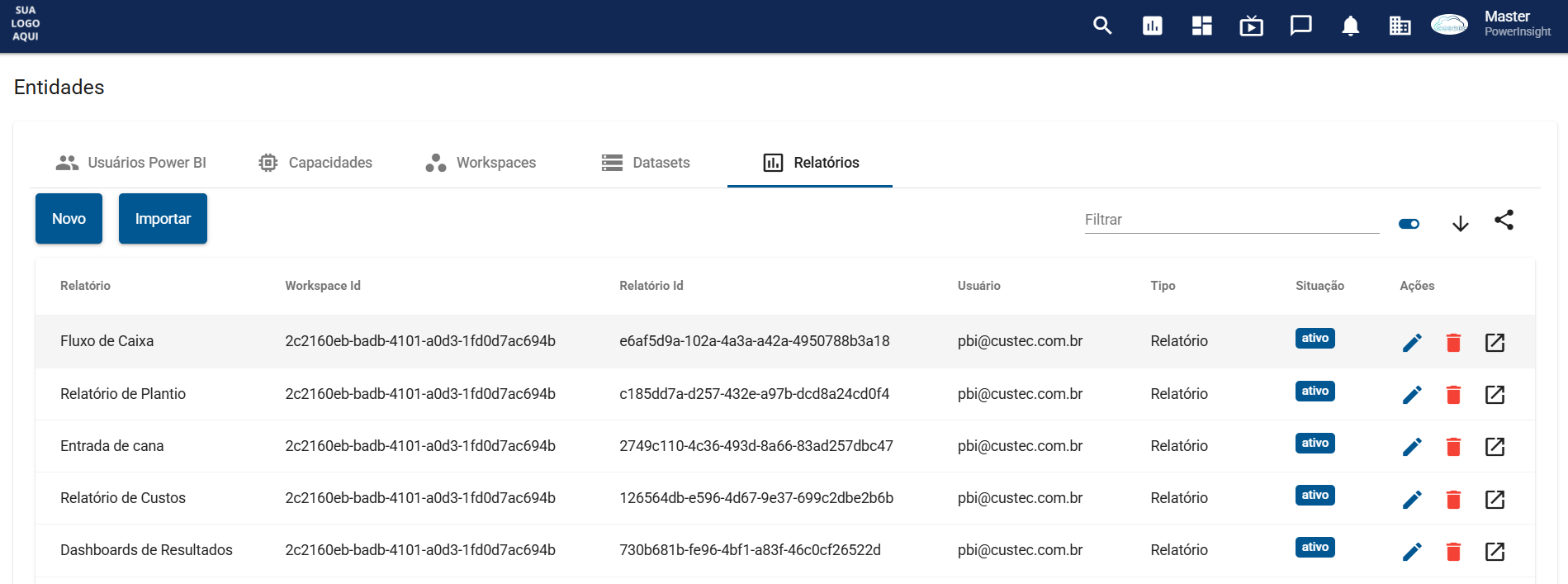1568x584 pixels.
Task: Click the SUA LOGO AQUI logo
Action: click(26, 23)
